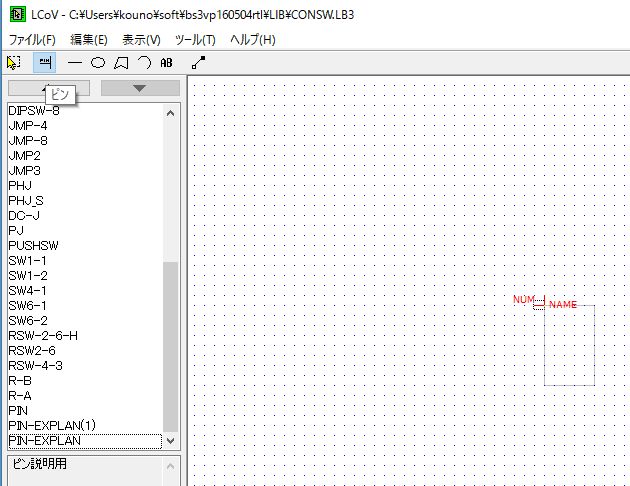Select RSW-4-3 in the part list
Image resolution: width=630 pixels, height=486 pixels.
coord(85,366)
